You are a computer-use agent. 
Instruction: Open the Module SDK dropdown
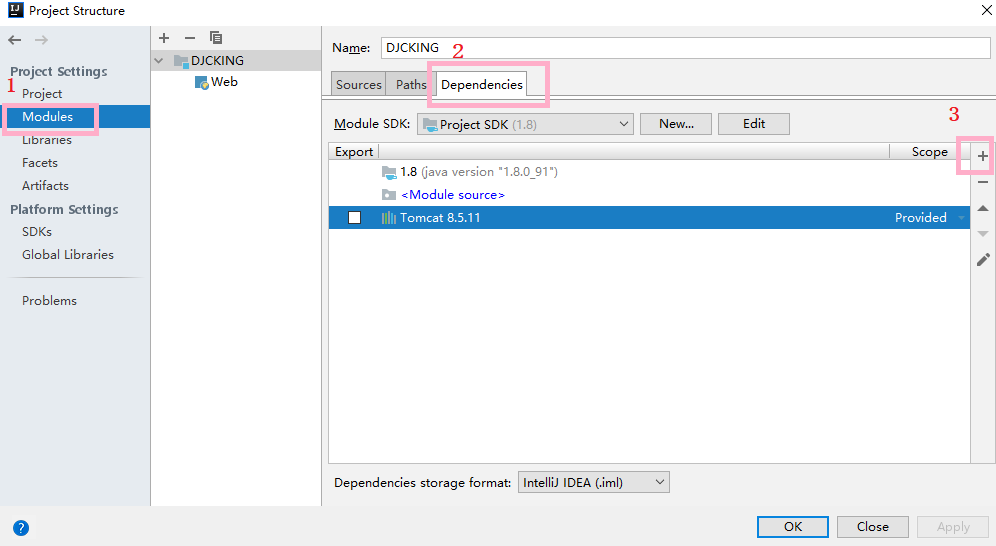(525, 124)
